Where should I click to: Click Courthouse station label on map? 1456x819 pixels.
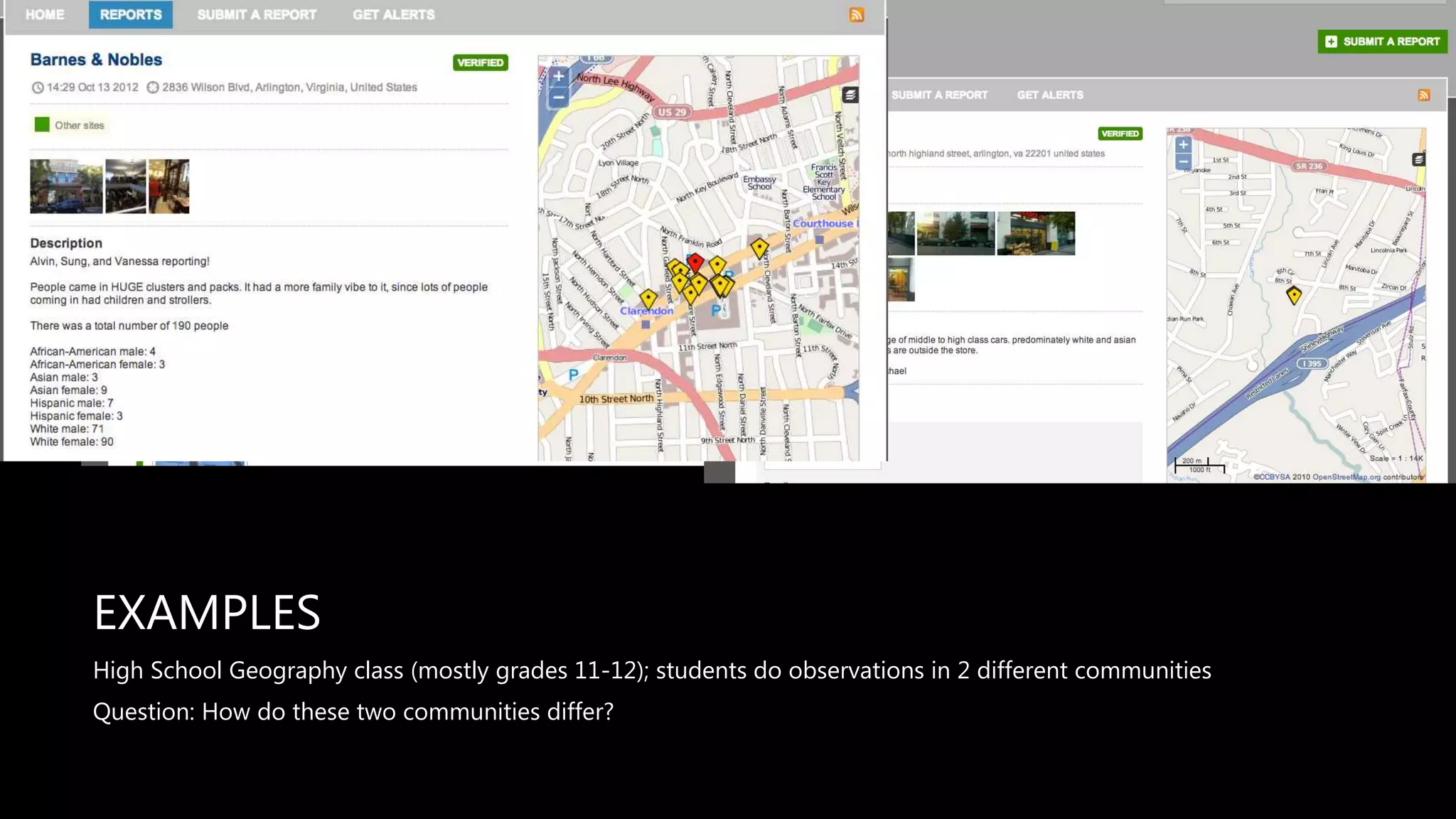pos(825,223)
